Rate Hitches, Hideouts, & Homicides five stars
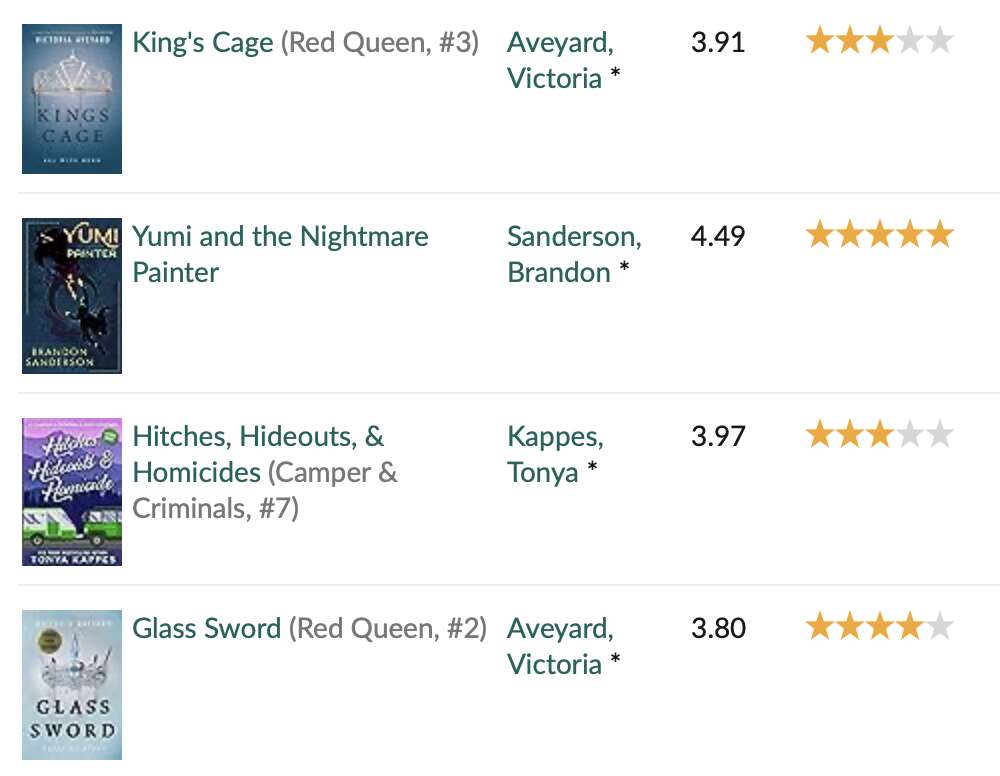1000x776 pixels. (x=940, y=435)
